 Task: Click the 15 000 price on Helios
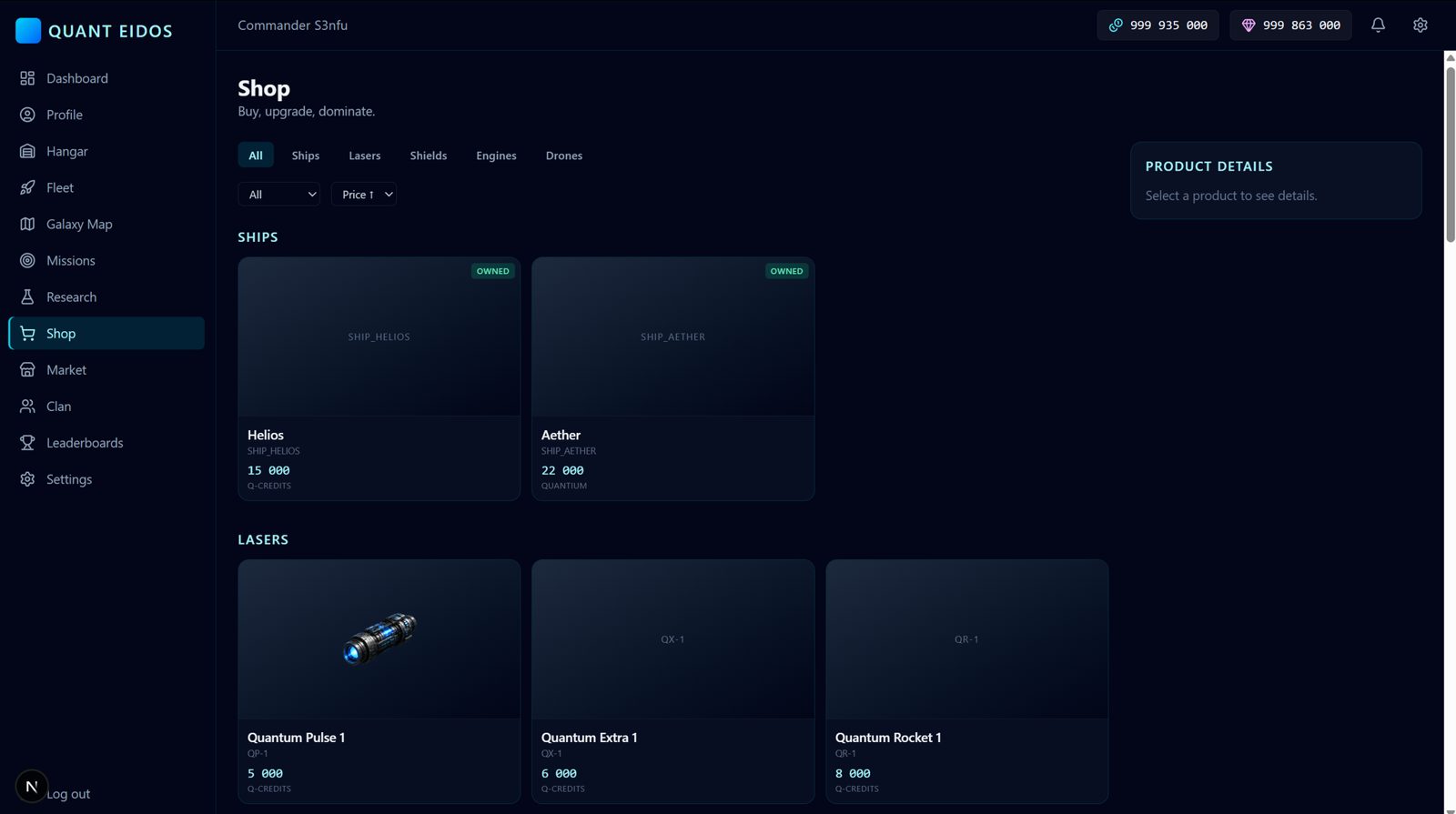pyautogui.click(x=268, y=470)
